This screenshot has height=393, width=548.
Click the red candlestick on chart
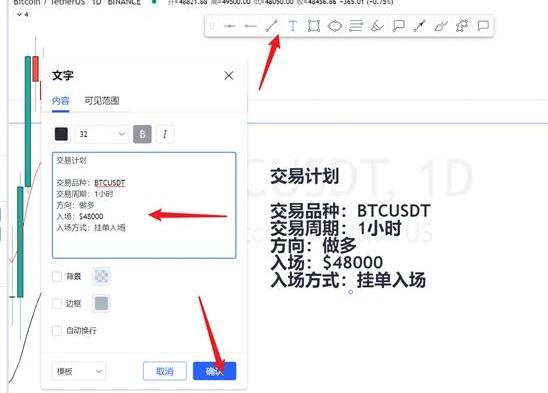[35, 69]
